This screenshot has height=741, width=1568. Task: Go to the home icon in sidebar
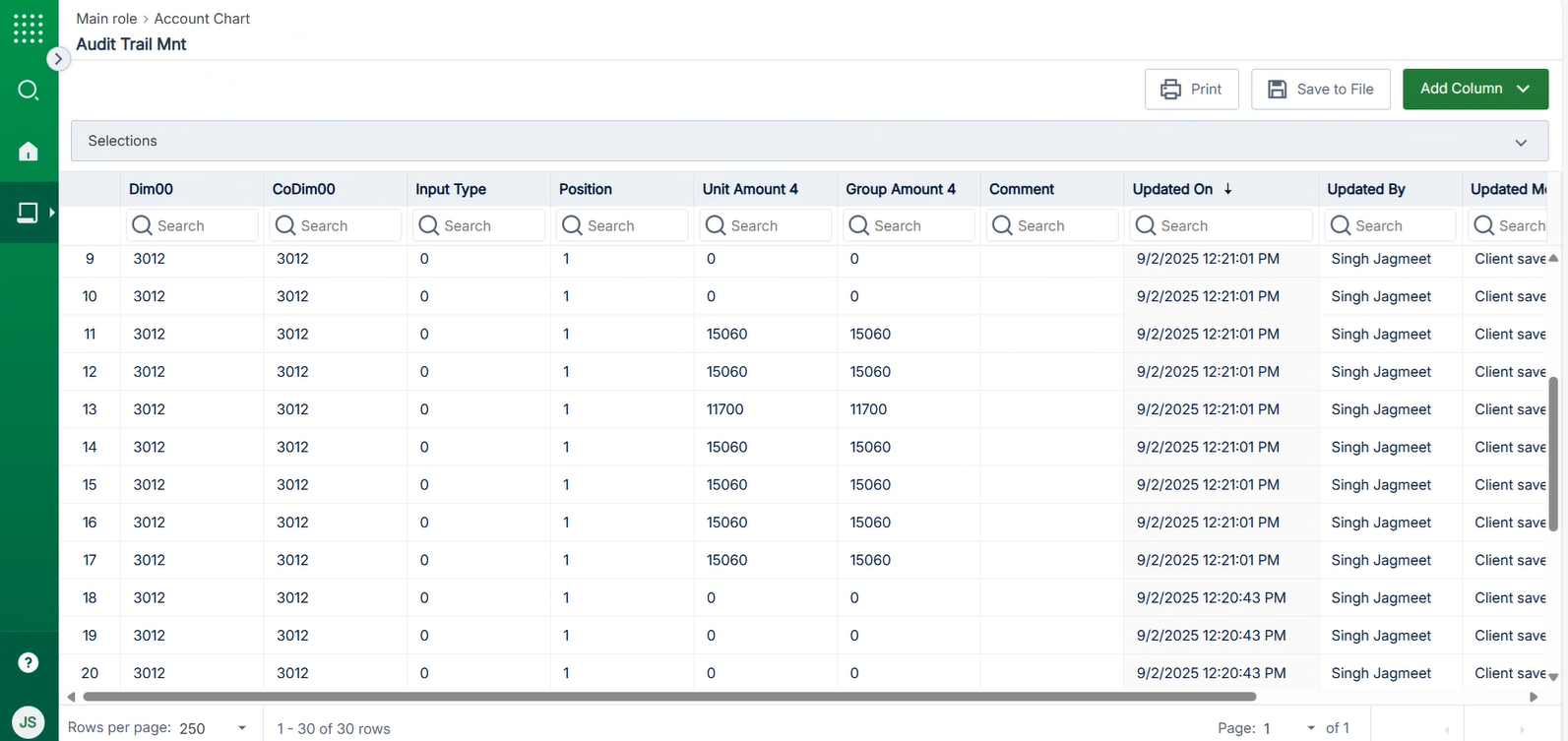point(29,152)
